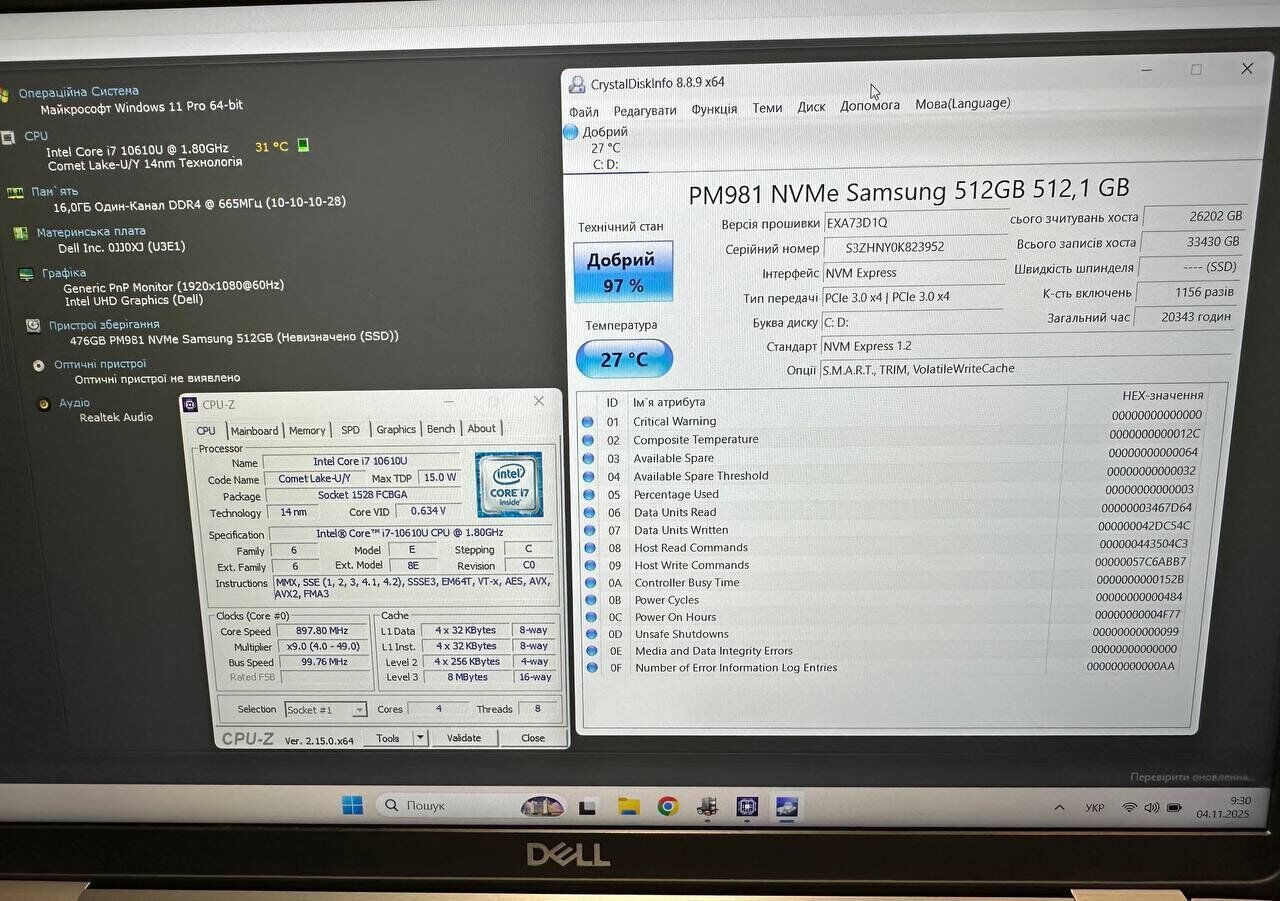Open File Explorer from the taskbar
Screen dimensions: 1280x901
628,806
